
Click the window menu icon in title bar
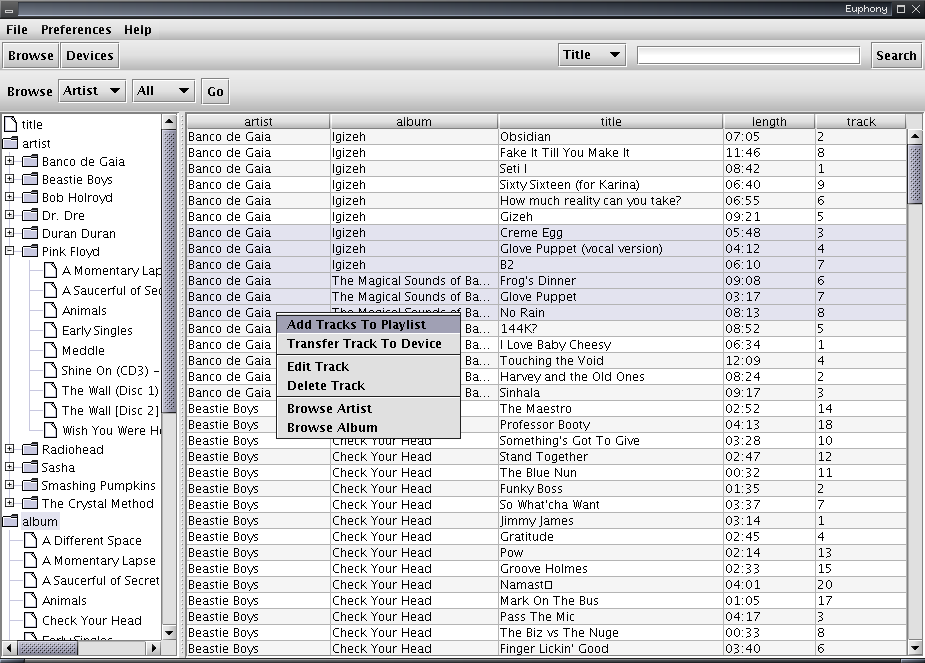[x=8, y=9]
